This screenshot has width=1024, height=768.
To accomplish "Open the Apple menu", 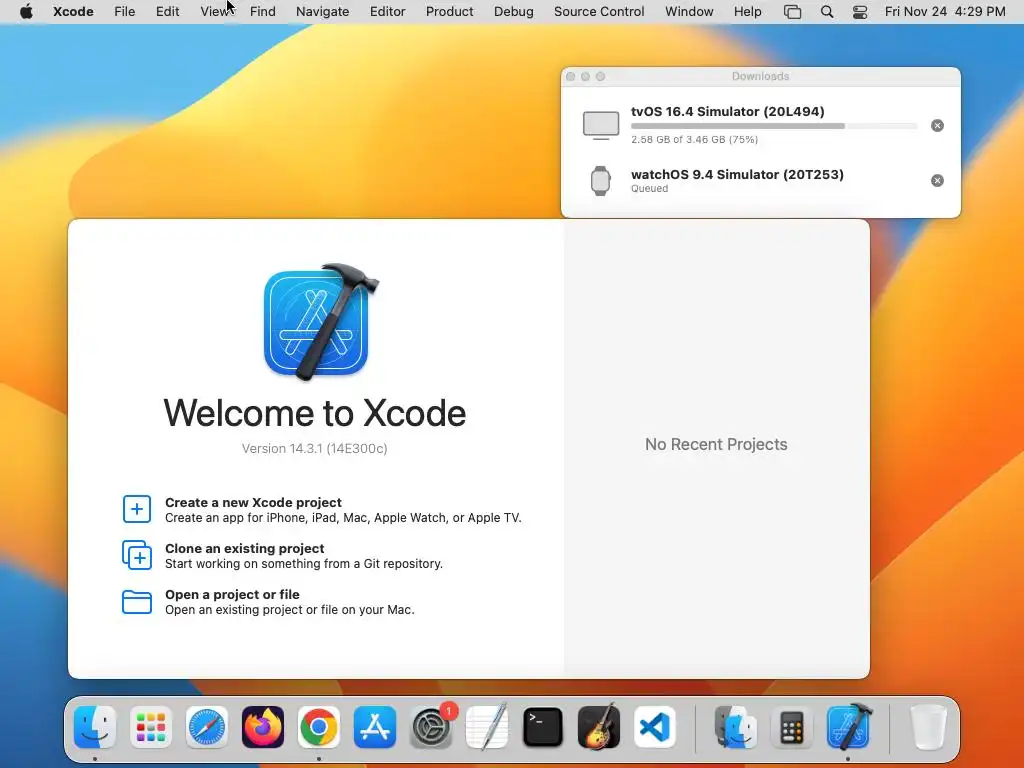I will [x=26, y=11].
